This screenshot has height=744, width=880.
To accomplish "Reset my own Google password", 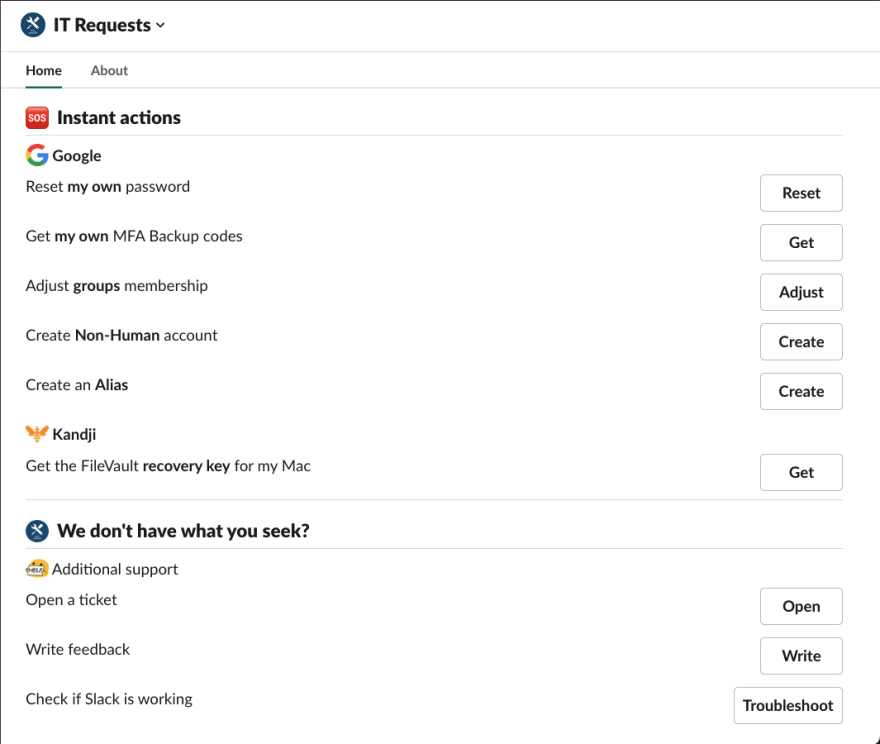I will 801,193.
